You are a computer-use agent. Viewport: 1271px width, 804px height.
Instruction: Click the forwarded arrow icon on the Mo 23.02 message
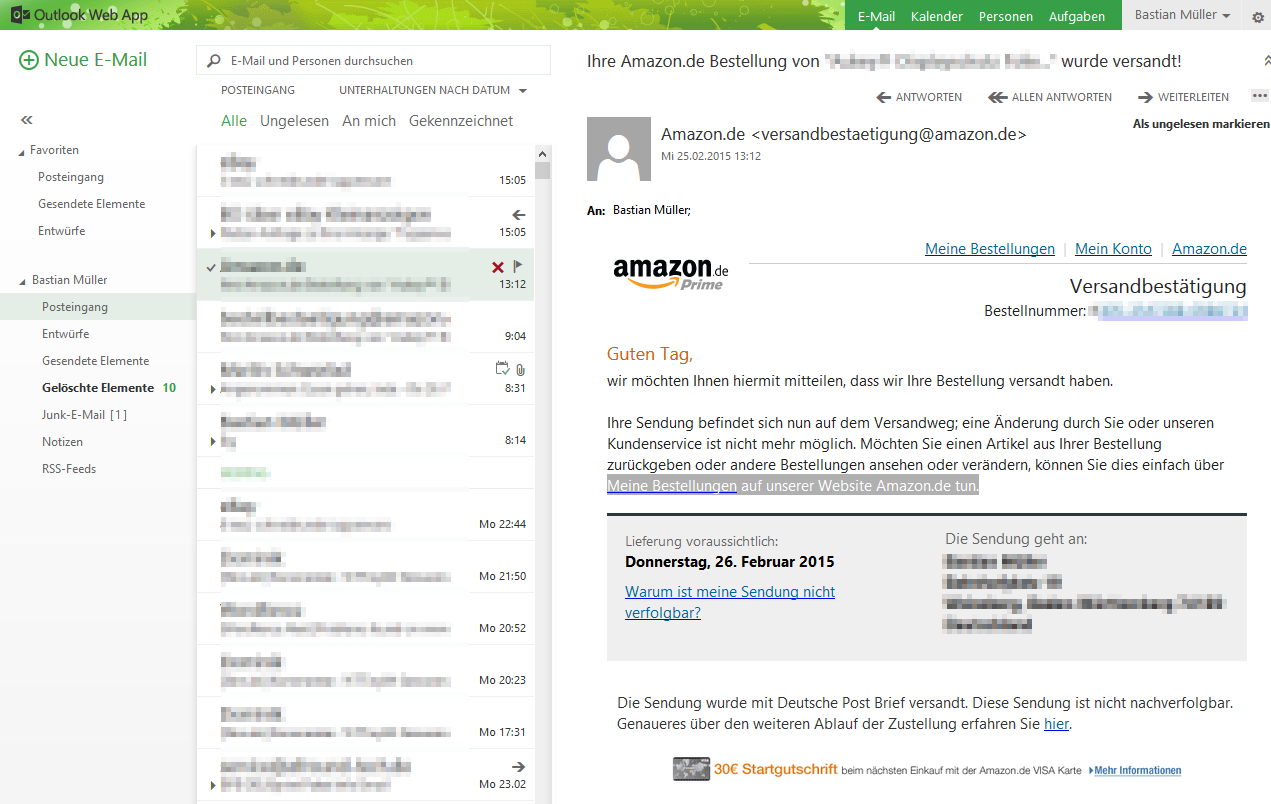[x=518, y=767]
